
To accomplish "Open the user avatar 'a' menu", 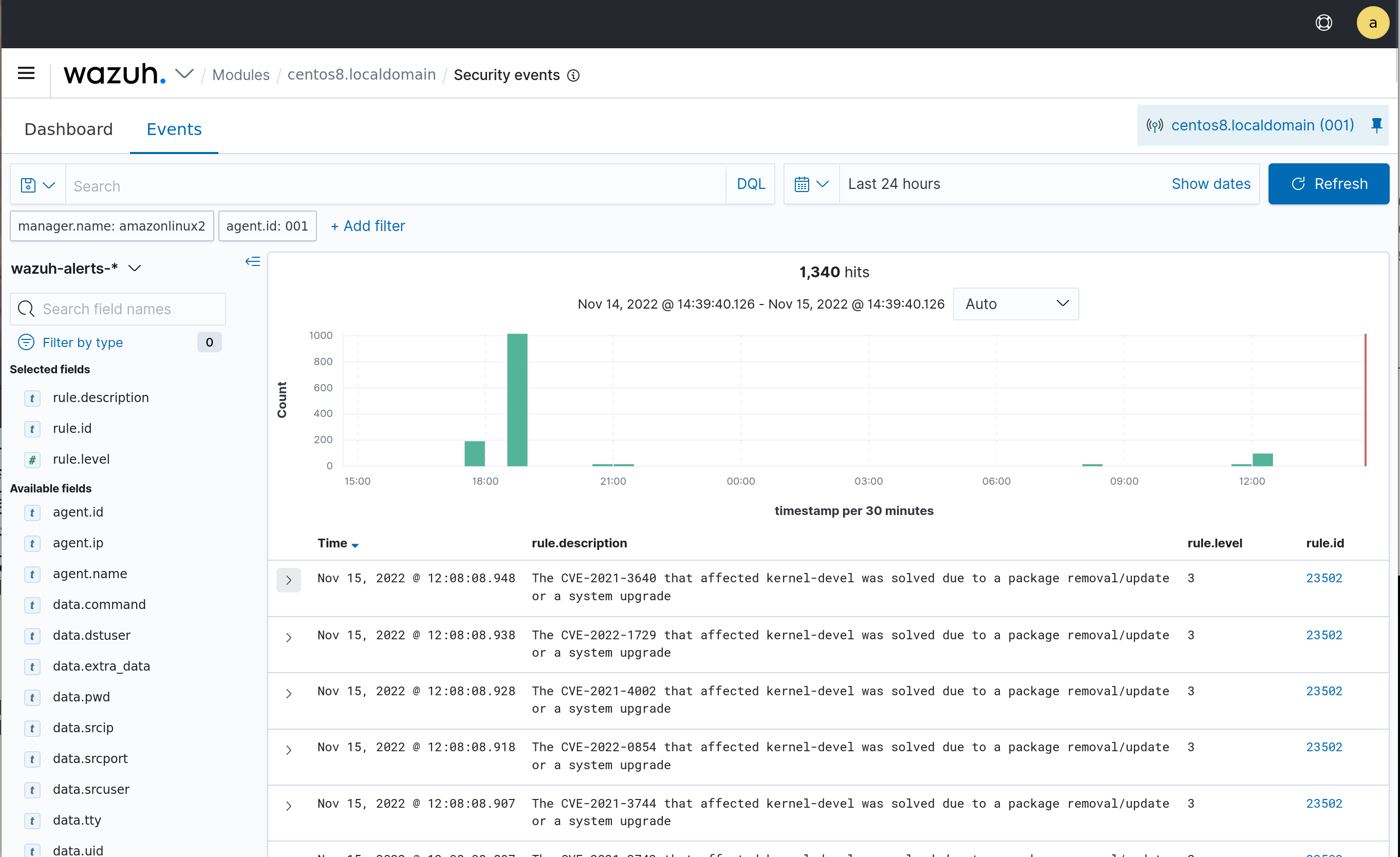I will 1373,23.
